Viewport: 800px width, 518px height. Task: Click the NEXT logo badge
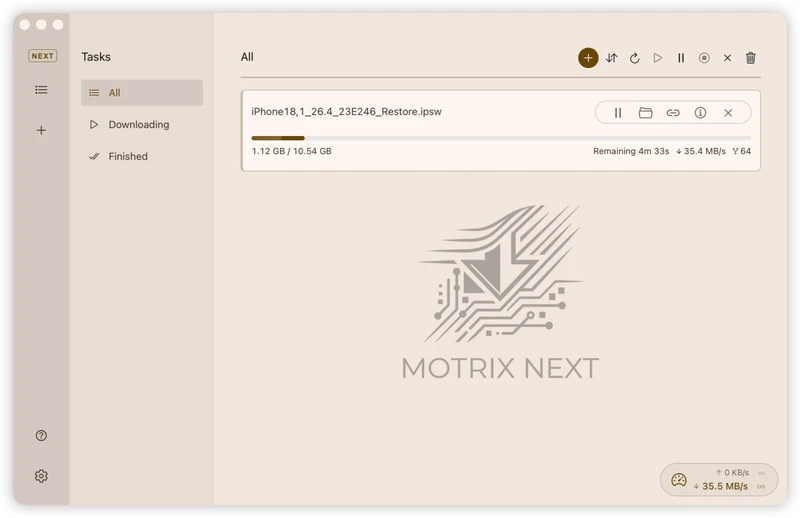[42, 56]
